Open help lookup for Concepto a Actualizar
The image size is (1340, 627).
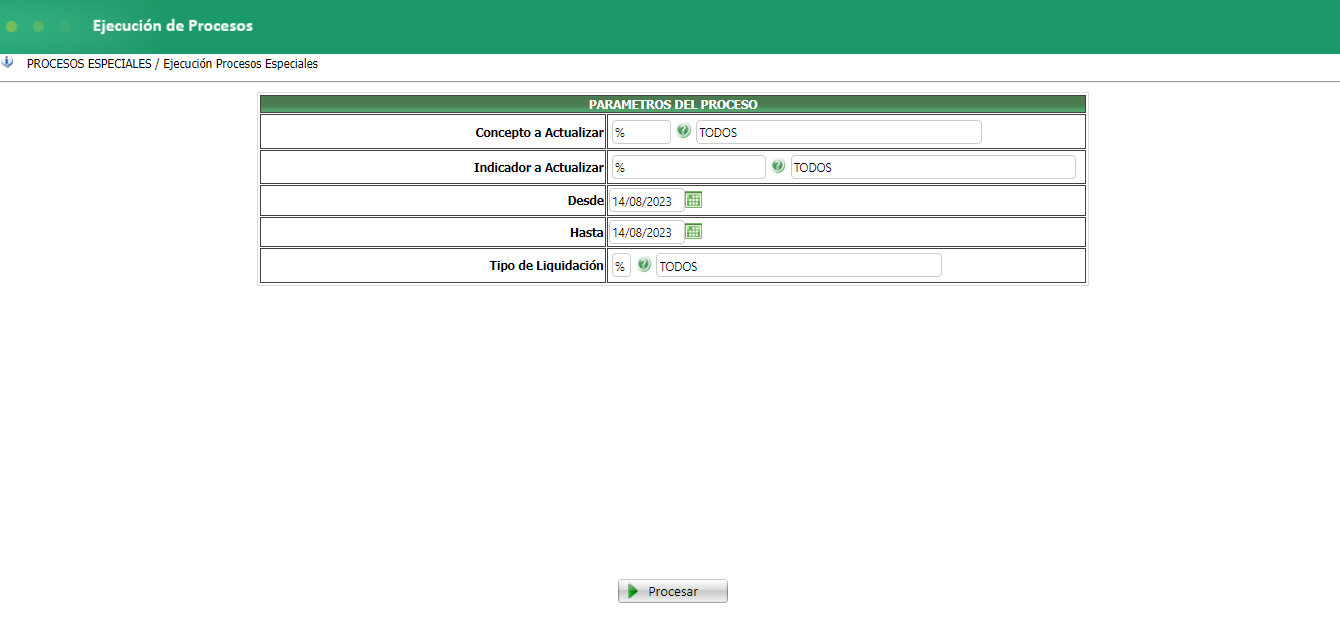click(684, 131)
